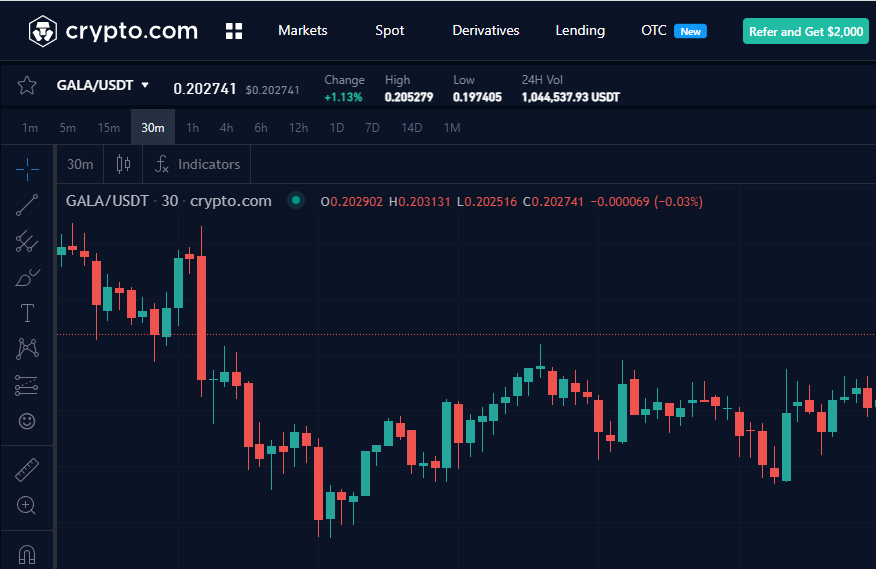Image resolution: width=876 pixels, height=569 pixels.
Task: Click the crypto.com logo
Action: [x=113, y=31]
